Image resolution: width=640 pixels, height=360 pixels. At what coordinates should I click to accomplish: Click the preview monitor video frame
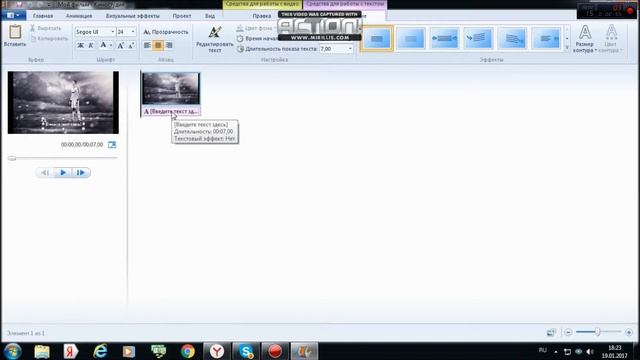pyautogui.click(x=63, y=102)
